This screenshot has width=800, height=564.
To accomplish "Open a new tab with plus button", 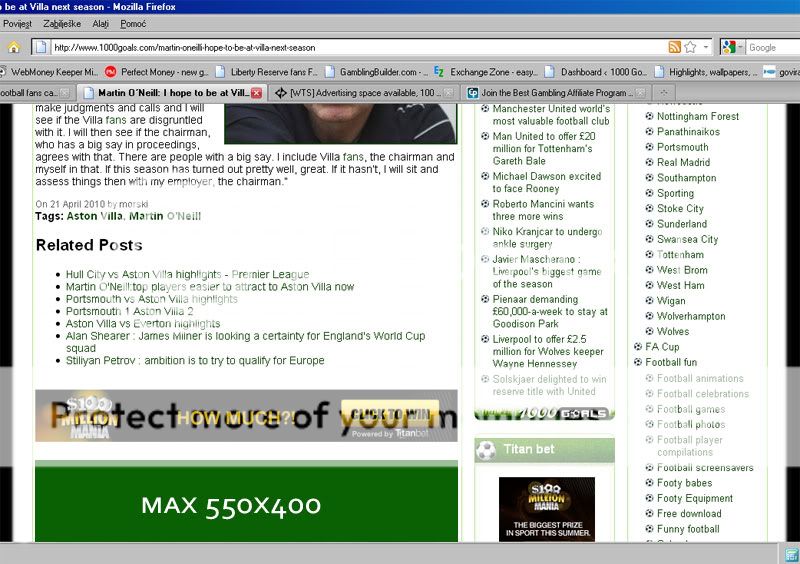I will 664,93.
